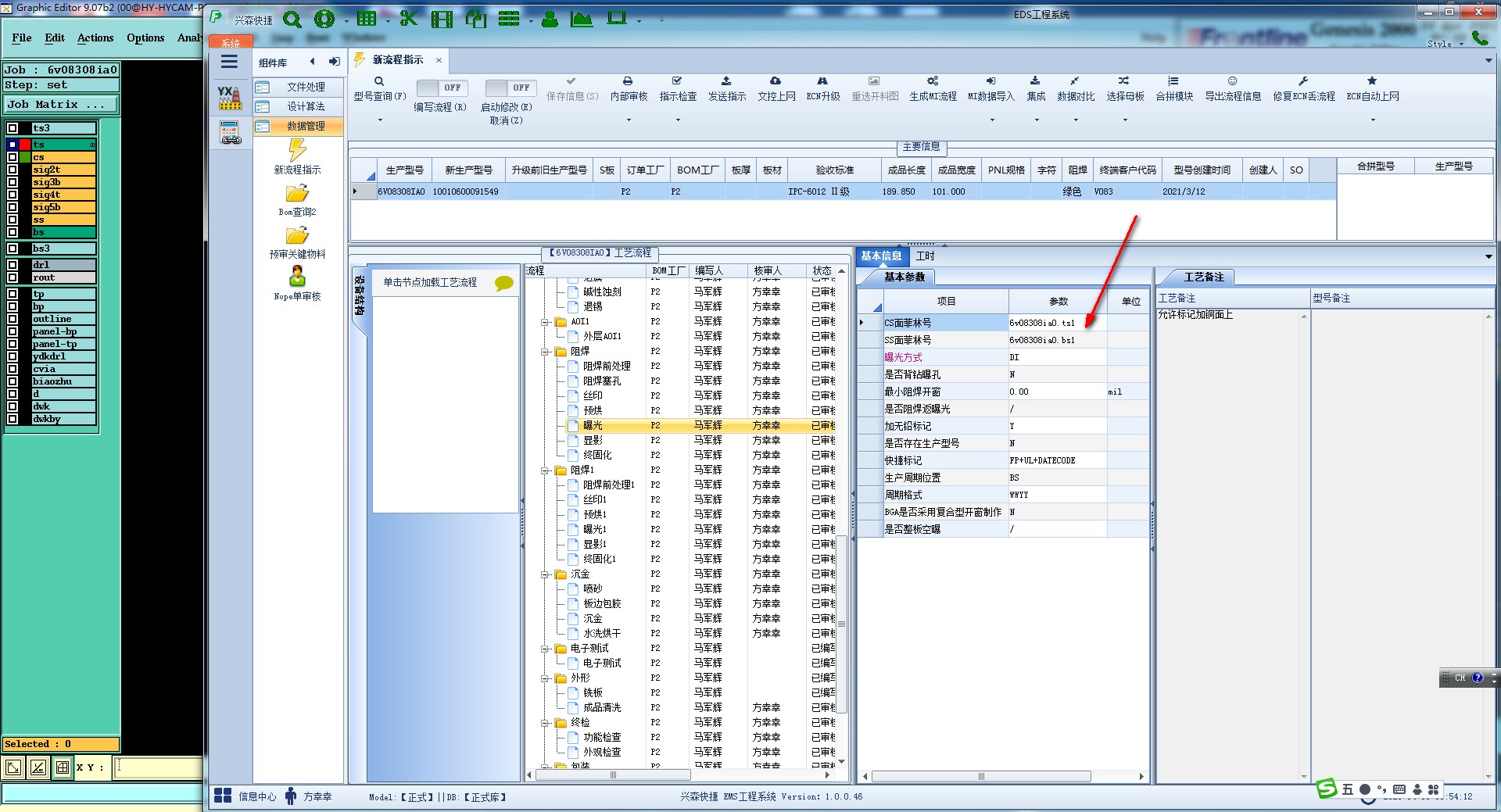Click the 指示检查 checkmark icon
Image resolution: width=1501 pixels, height=812 pixels.
pos(677,80)
